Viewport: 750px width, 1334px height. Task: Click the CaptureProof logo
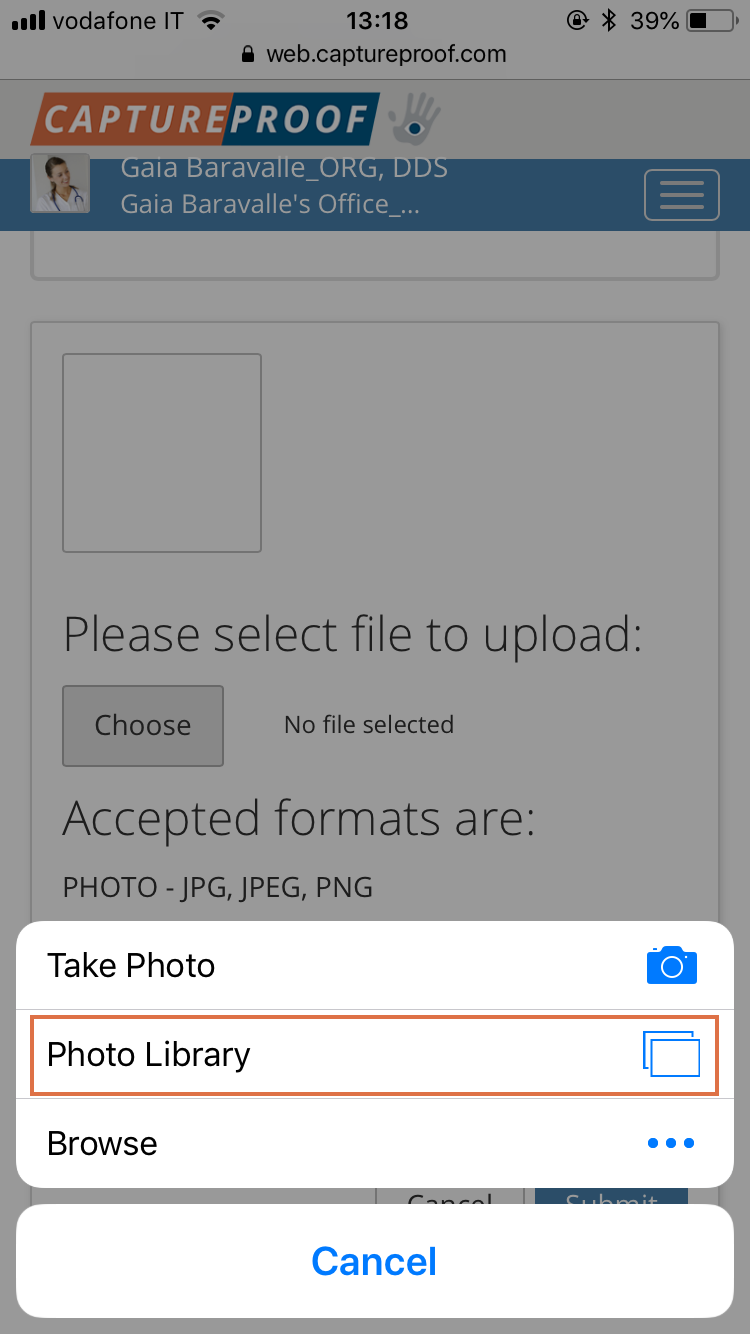click(206, 119)
